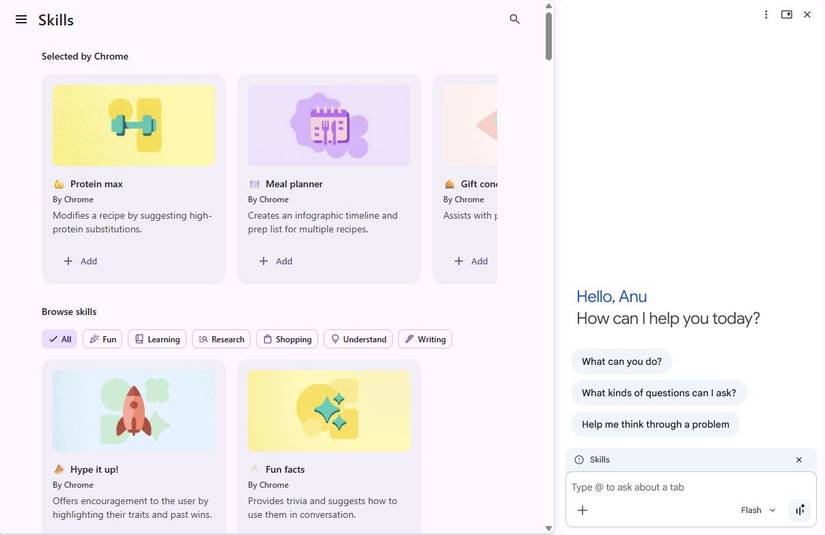Click the voice input waveform button
Screen dimensions: 825x535
800,510
